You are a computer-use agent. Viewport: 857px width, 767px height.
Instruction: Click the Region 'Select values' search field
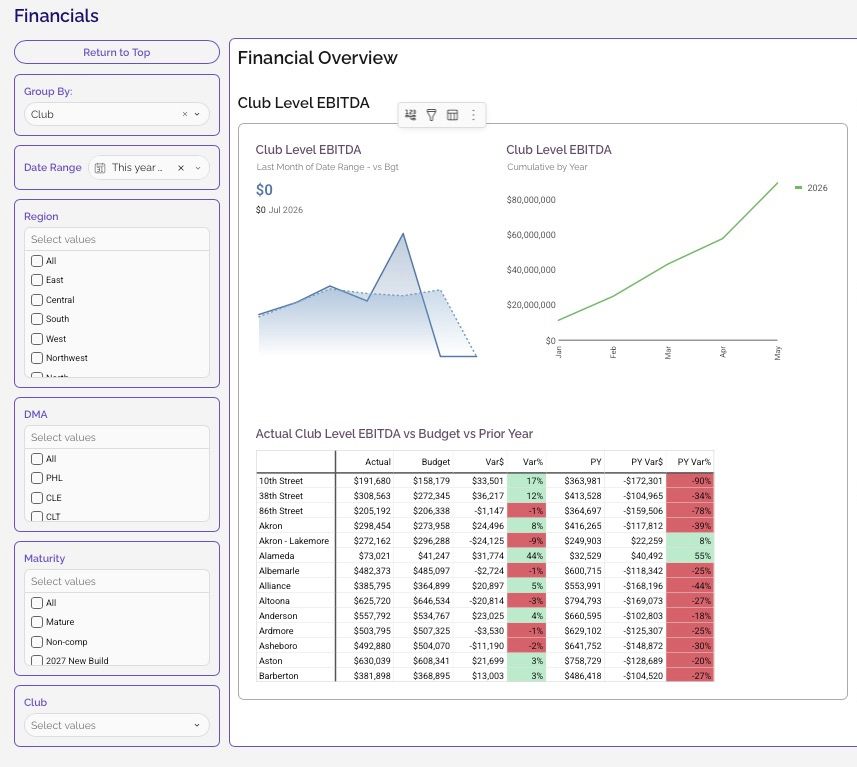[x=116, y=239]
